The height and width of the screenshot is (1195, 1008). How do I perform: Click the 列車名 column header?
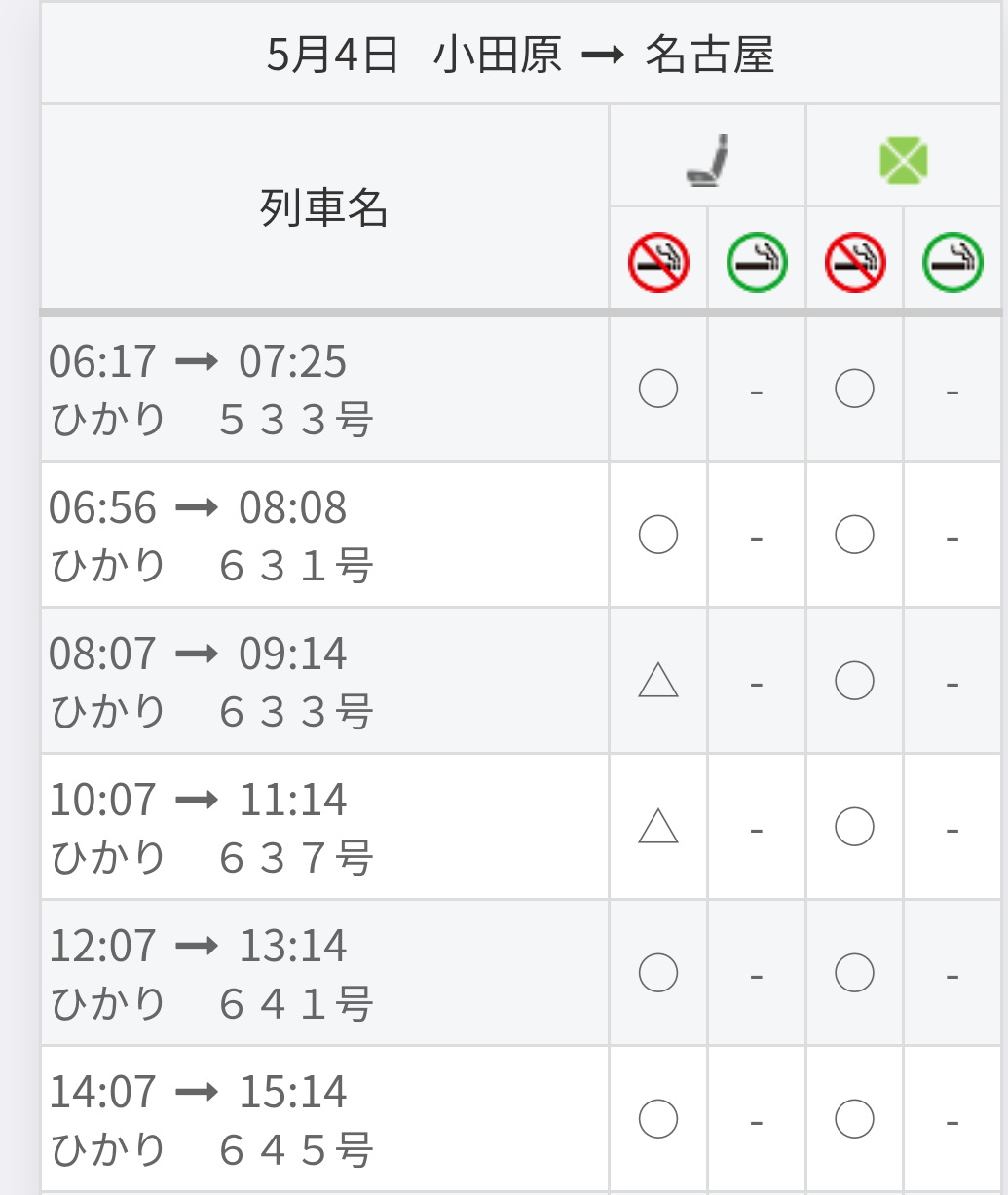324,207
